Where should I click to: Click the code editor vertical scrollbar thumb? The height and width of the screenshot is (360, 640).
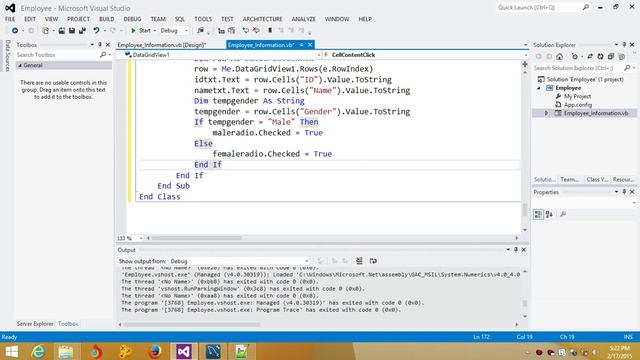(525, 210)
